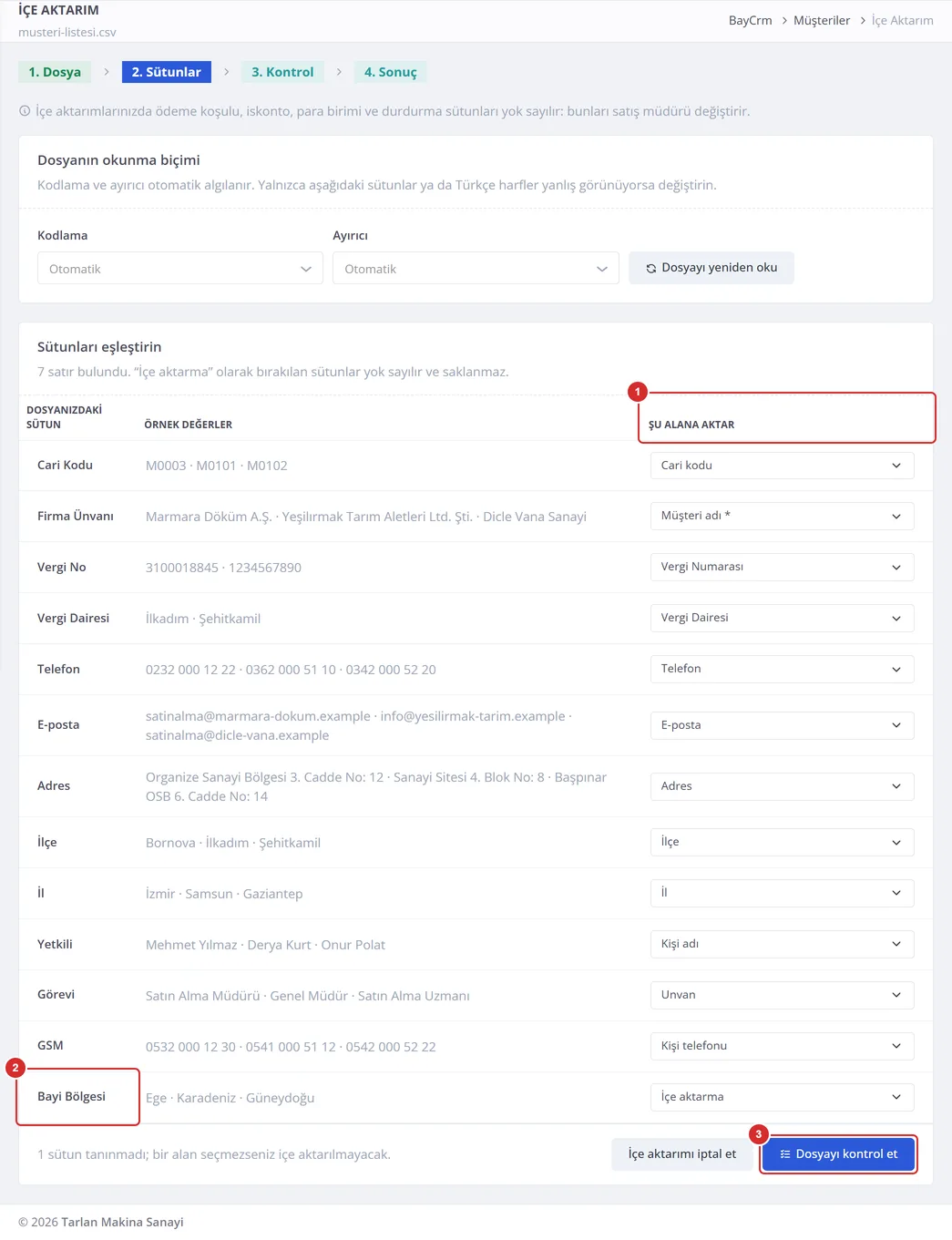Click the info icon beside the import notice
This screenshot has height=1240, width=952.
[x=25, y=111]
